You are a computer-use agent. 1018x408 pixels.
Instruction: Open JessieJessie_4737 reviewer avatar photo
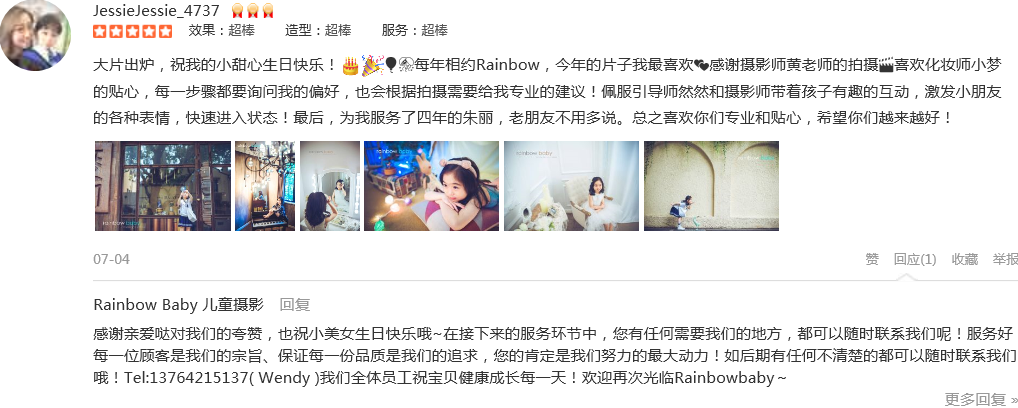[34, 34]
